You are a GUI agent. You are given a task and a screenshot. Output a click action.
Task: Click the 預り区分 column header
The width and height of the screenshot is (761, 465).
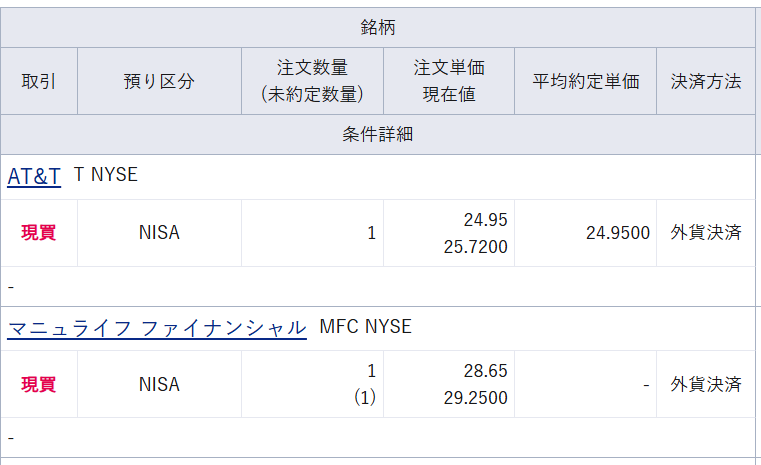point(159,81)
